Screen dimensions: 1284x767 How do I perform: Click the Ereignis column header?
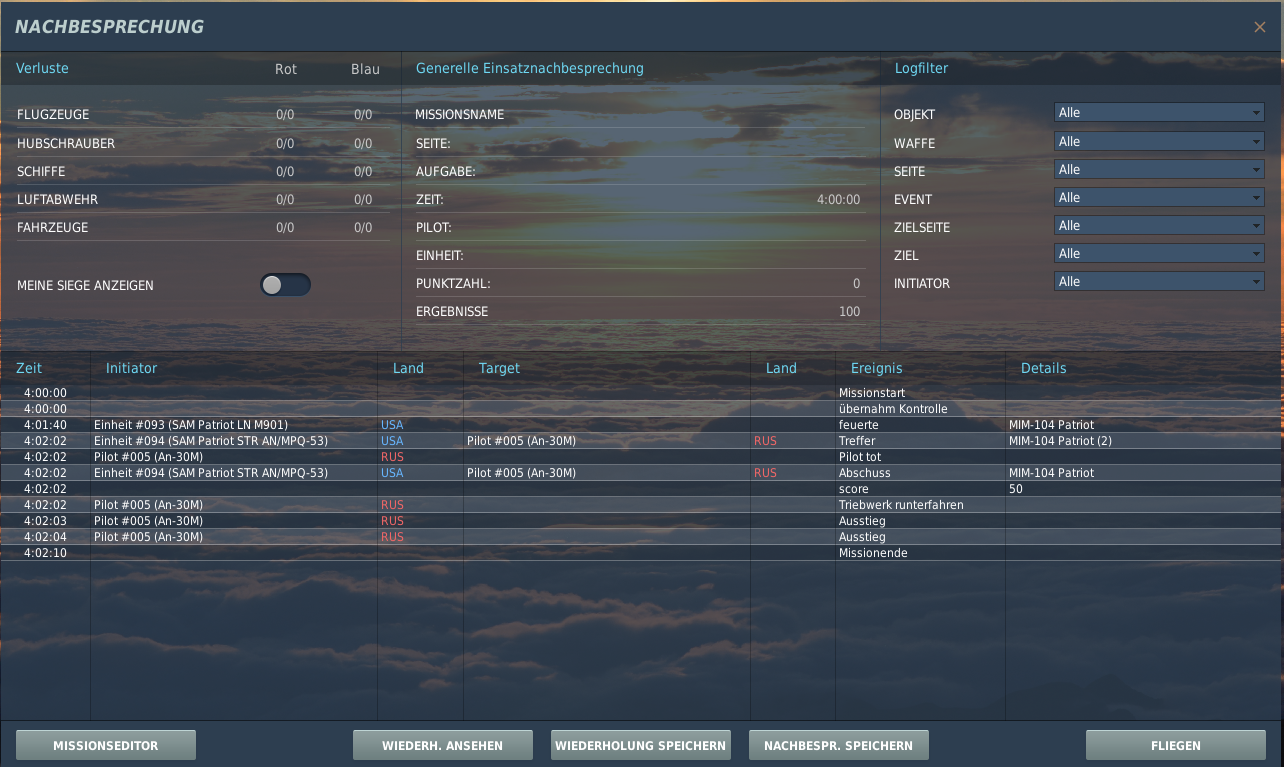[x=878, y=368]
